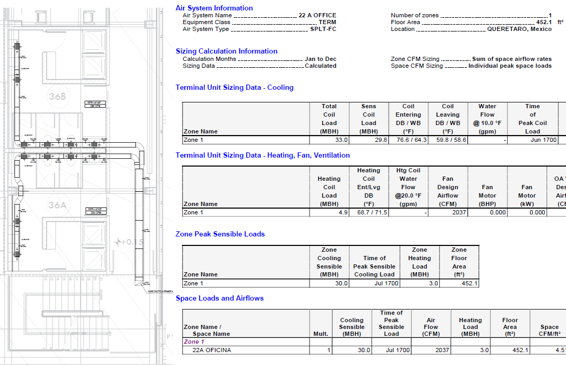Select the Heating Coil Load value 4.9
The width and height of the screenshot is (566, 366).
[343, 213]
